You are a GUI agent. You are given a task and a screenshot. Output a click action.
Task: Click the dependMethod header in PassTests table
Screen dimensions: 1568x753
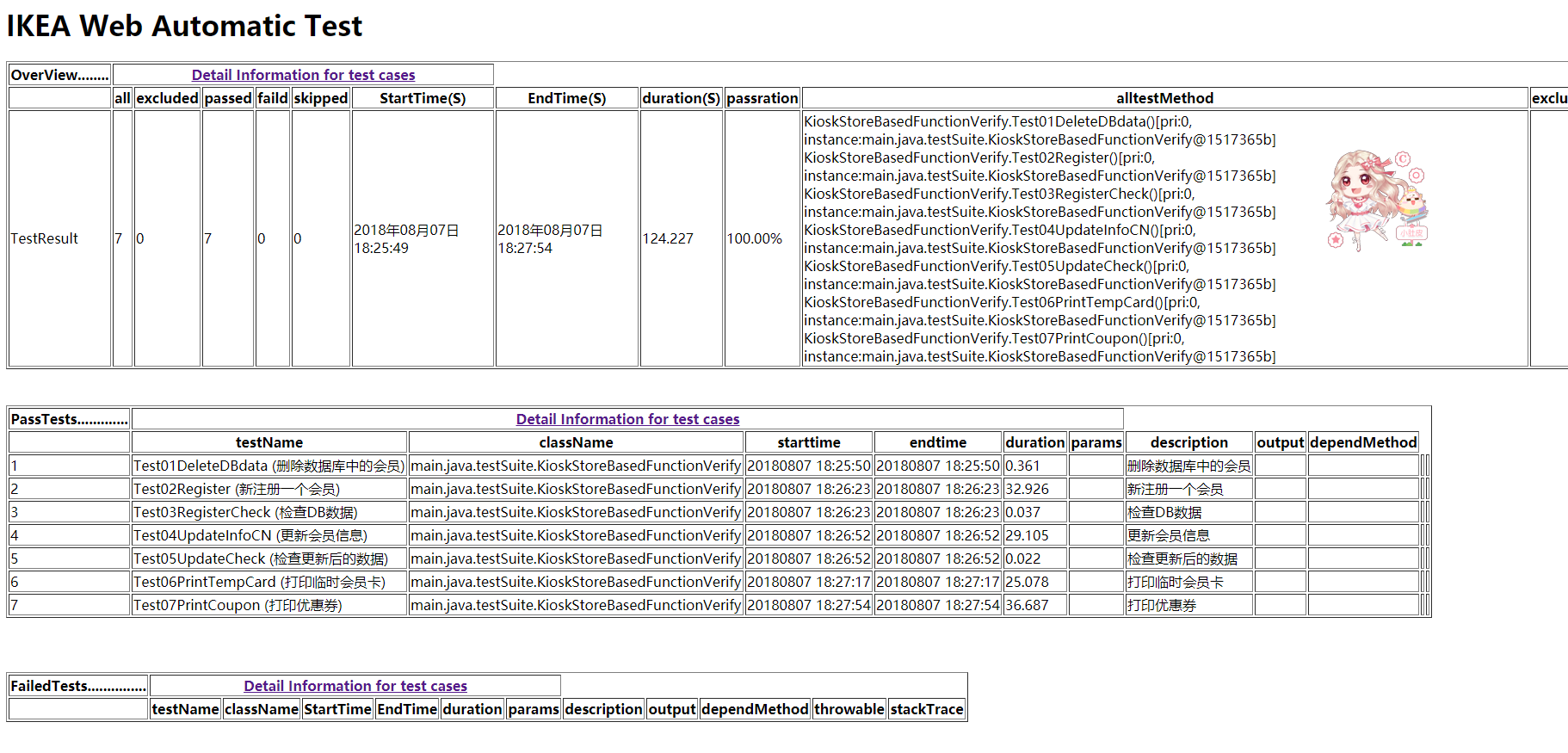pyautogui.click(x=1363, y=442)
